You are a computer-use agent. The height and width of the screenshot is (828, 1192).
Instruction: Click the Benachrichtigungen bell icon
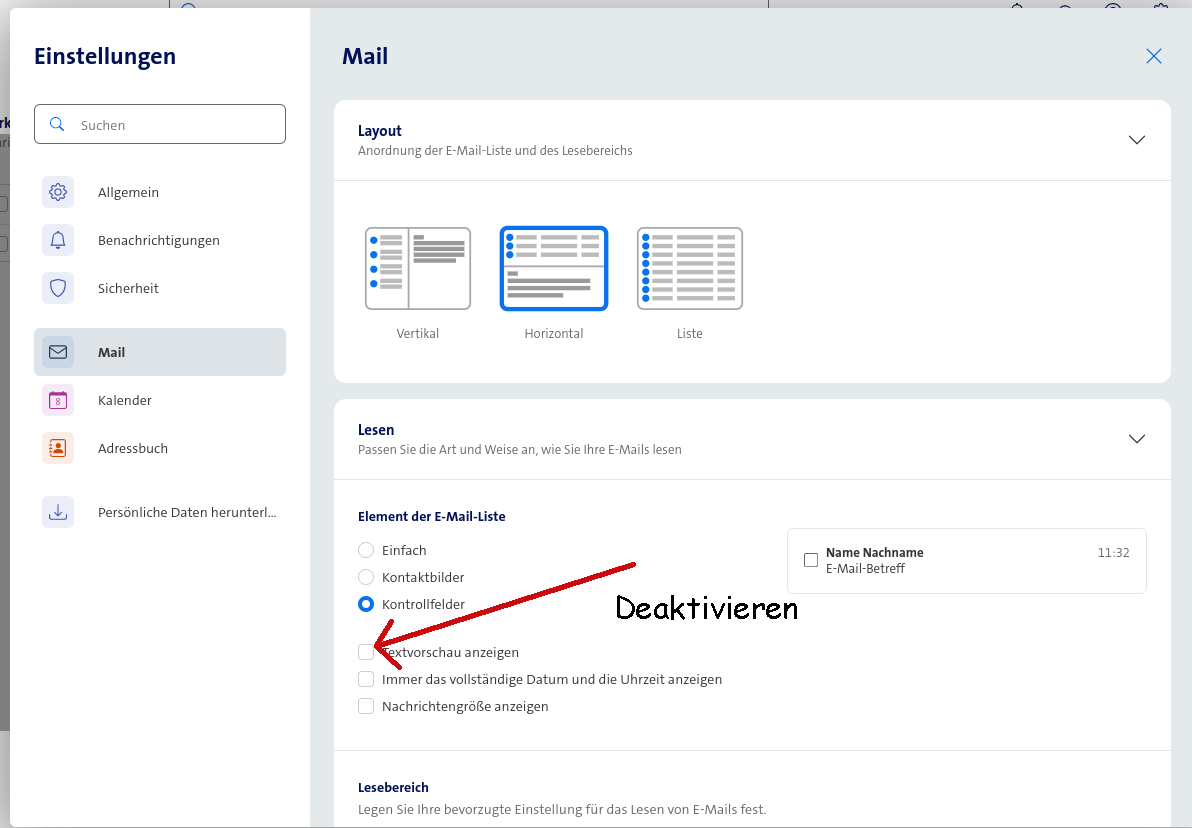58,240
